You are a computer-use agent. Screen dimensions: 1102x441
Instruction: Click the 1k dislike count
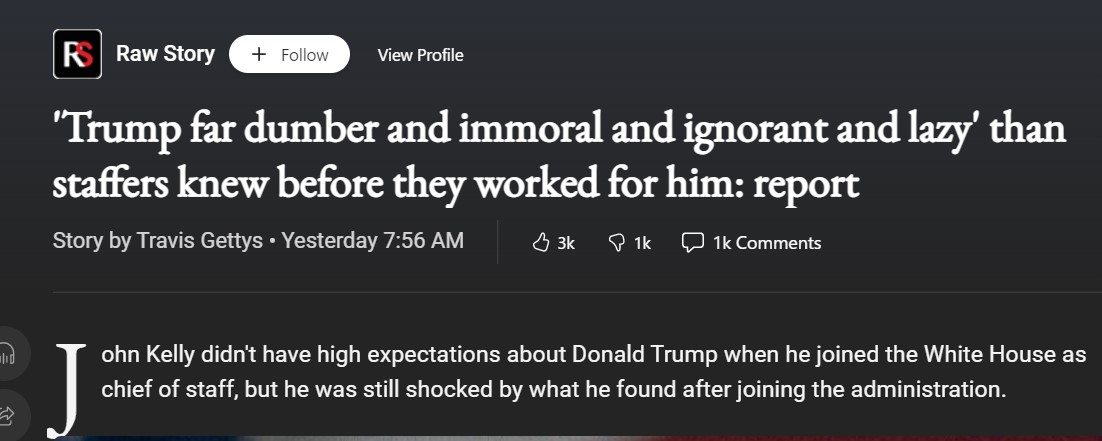642,242
